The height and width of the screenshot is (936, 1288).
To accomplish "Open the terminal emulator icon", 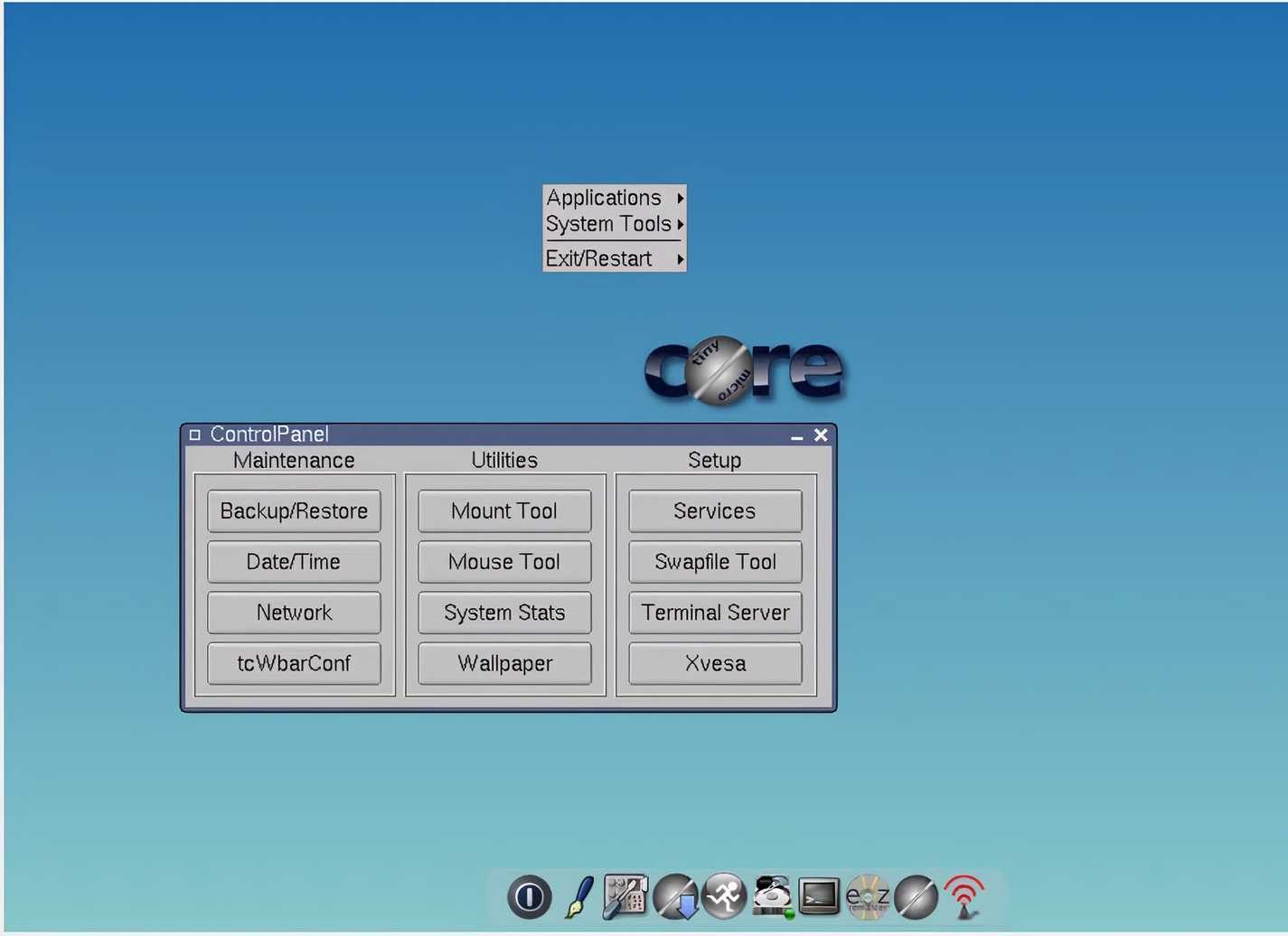I will pos(818,896).
